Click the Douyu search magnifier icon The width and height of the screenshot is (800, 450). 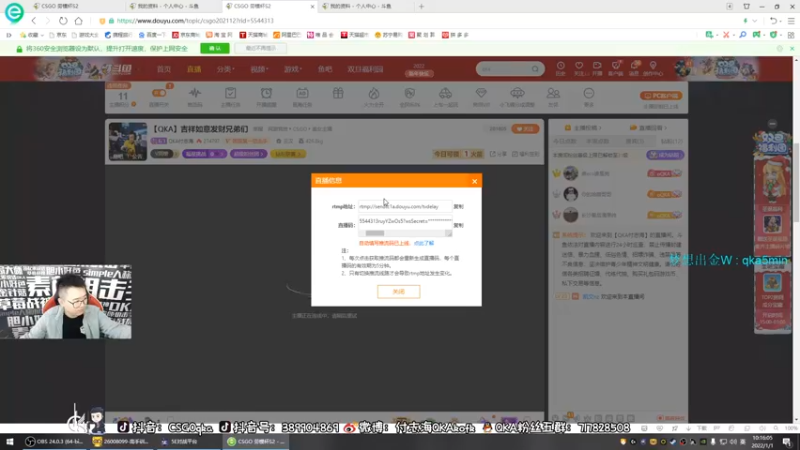click(x=535, y=69)
